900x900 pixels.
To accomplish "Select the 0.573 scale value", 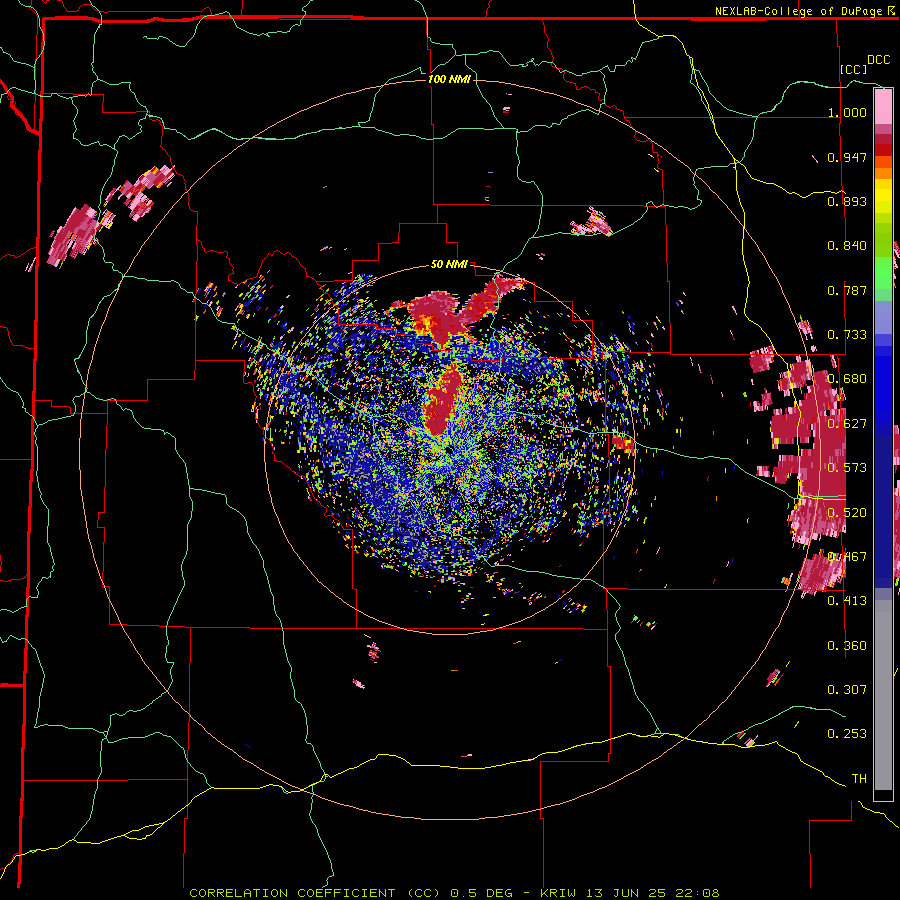I will [847, 468].
